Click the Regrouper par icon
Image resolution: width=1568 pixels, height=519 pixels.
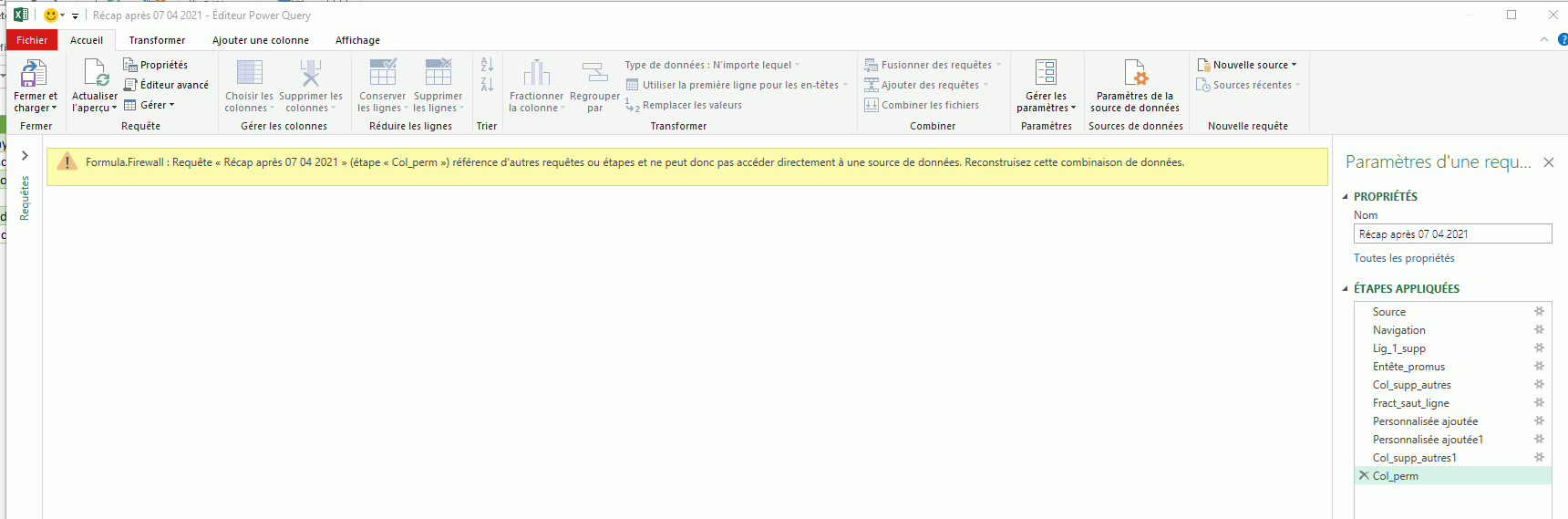coord(595,73)
